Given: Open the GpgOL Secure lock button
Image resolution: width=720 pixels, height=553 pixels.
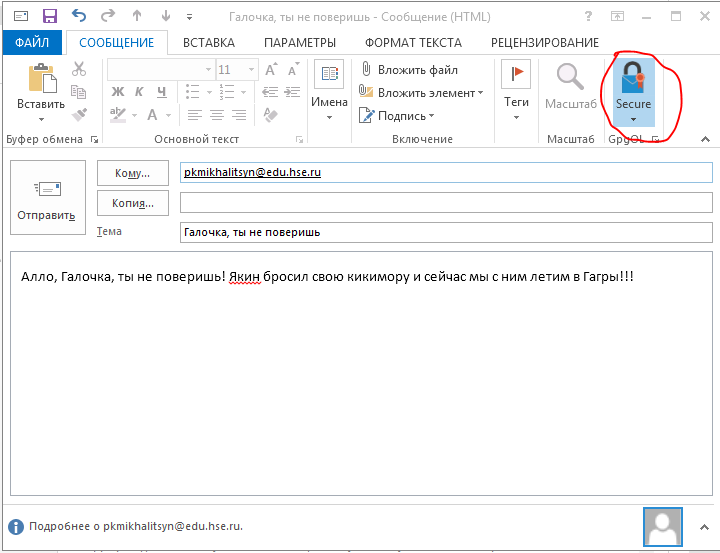Looking at the screenshot, I should [634, 92].
